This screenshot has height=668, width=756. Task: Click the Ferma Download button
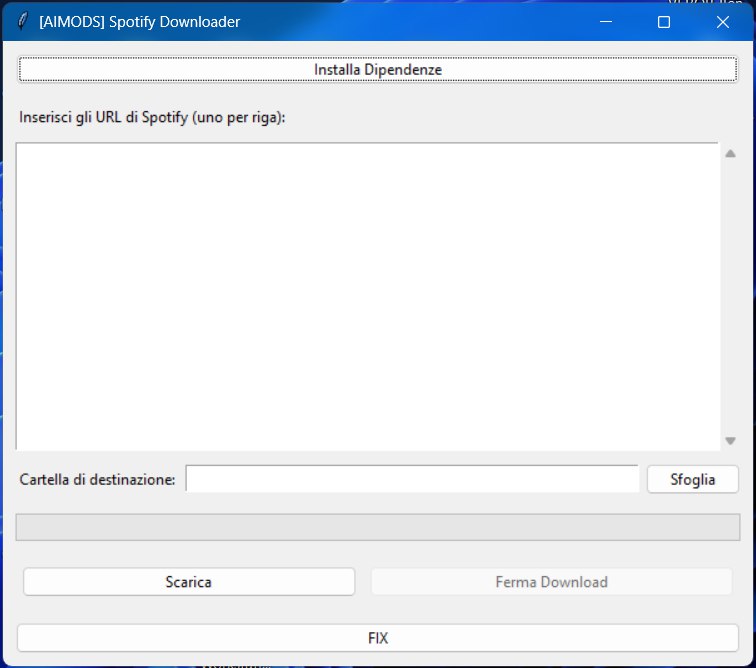[x=551, y=582]
